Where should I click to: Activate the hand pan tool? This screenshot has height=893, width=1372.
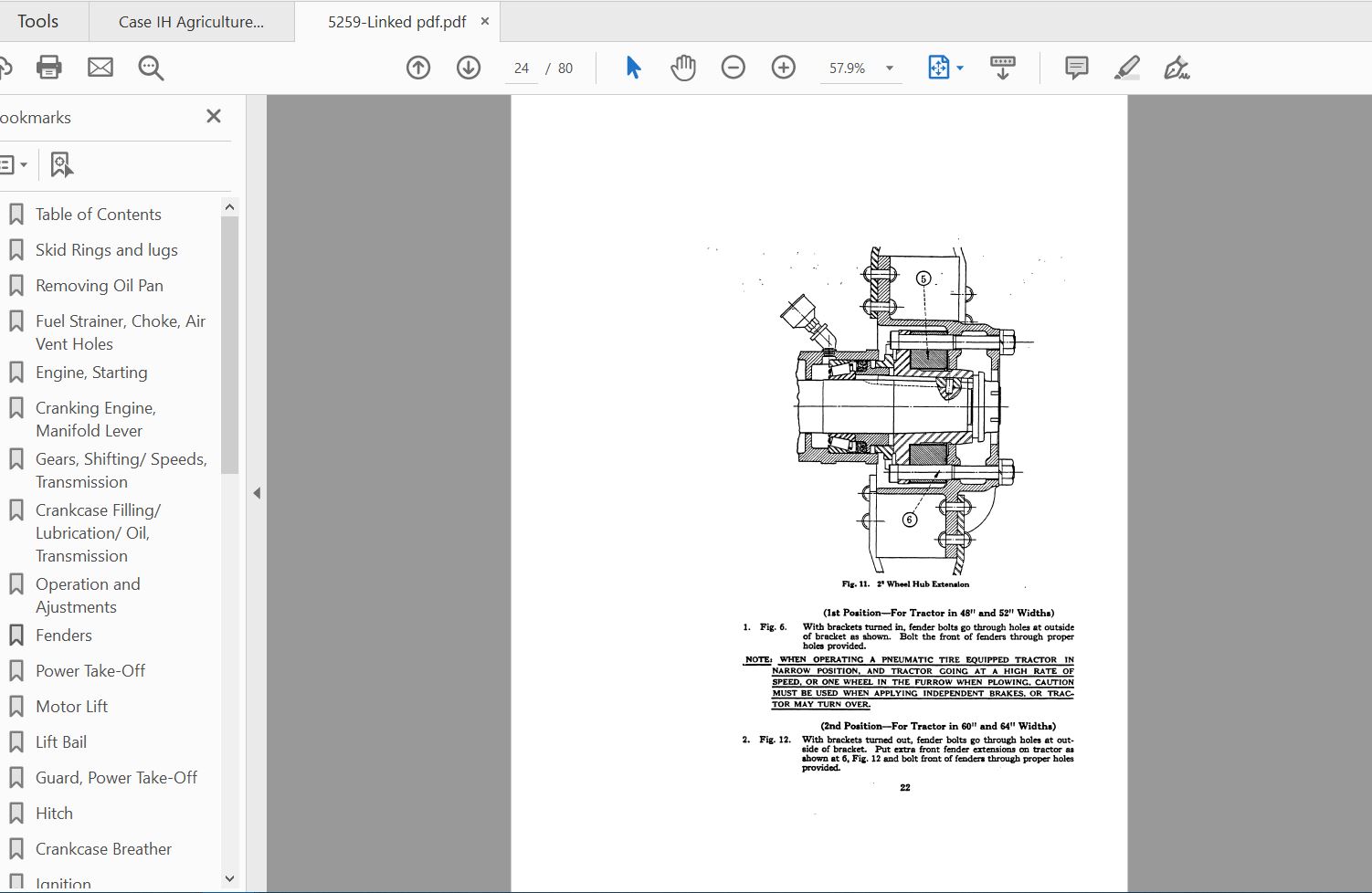pos(683,68)
